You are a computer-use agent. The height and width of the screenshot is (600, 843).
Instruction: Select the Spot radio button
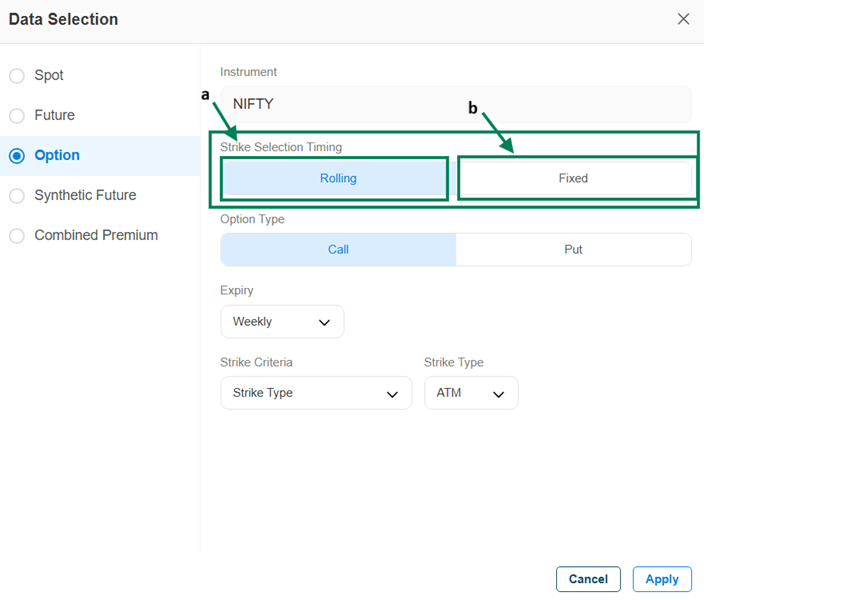pos(17,76)
